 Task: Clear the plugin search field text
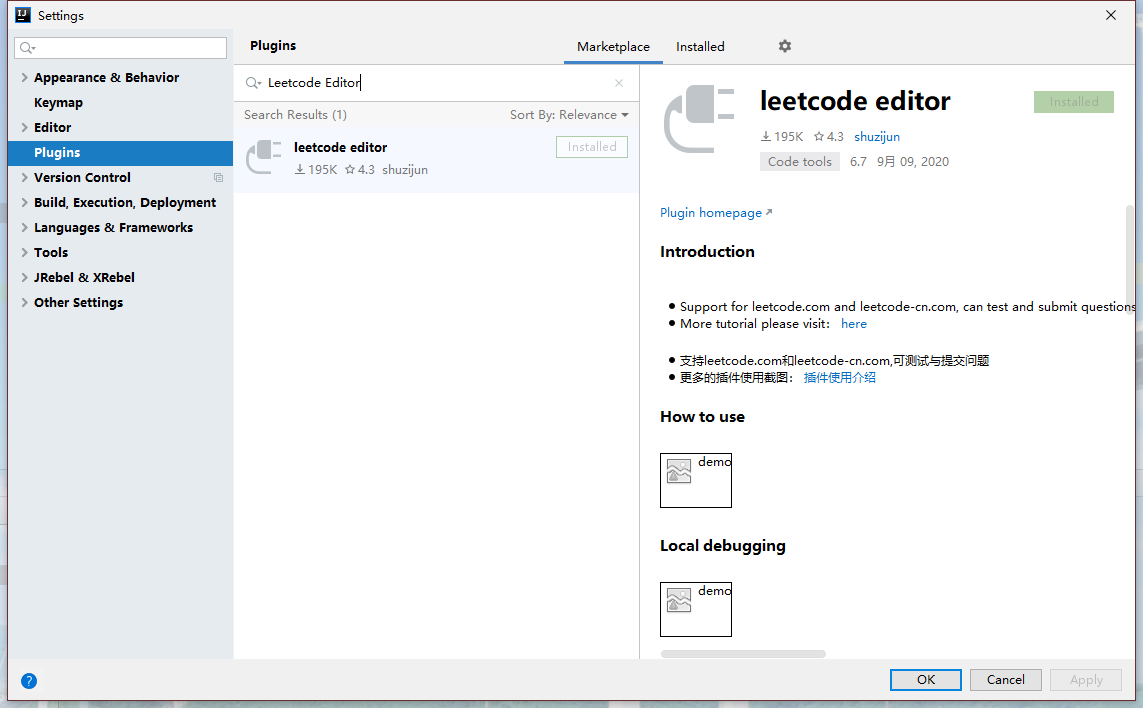(x=619, y=83)
